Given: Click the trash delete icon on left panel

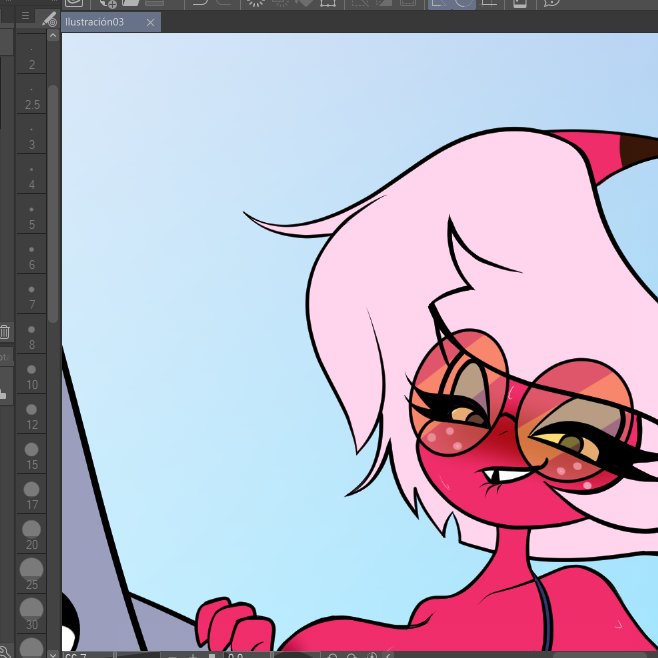Looking at the screenshot, I should point(5,332).
